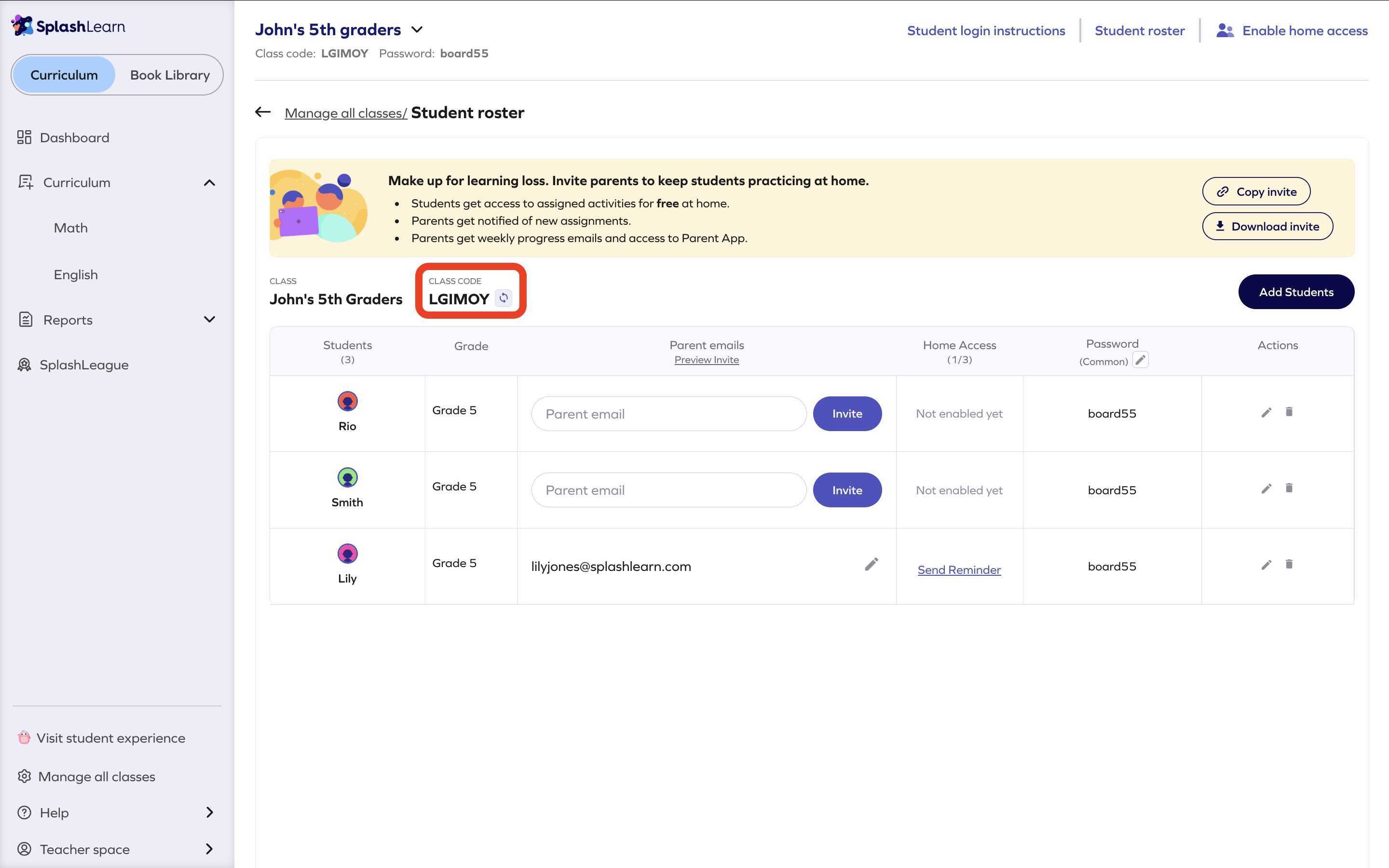1389x868 pixels.
Task: Edit Rio's student details
Action: click(1266, 412)
